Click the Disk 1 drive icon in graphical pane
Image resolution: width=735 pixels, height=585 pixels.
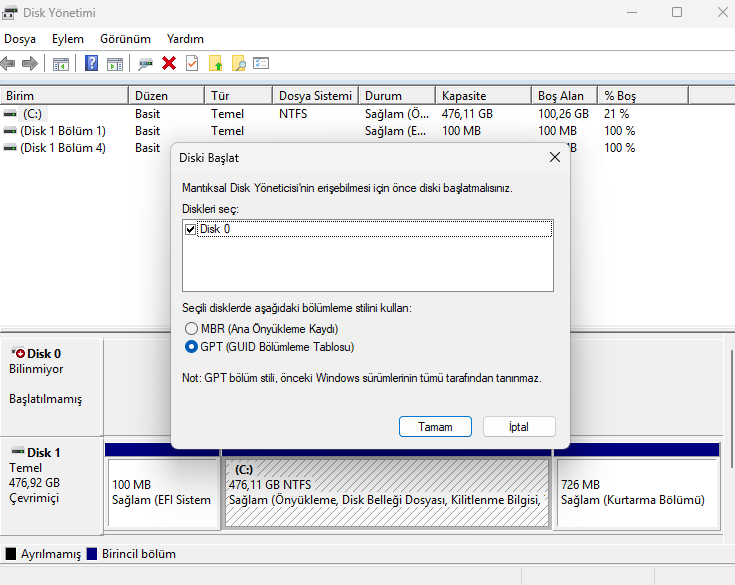tap(18, 451)
